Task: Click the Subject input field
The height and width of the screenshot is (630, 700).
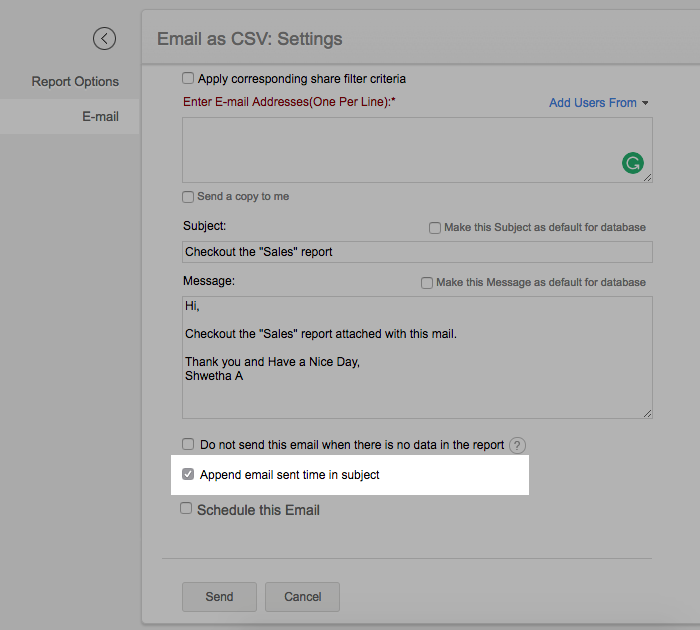Action: point(417,252)
